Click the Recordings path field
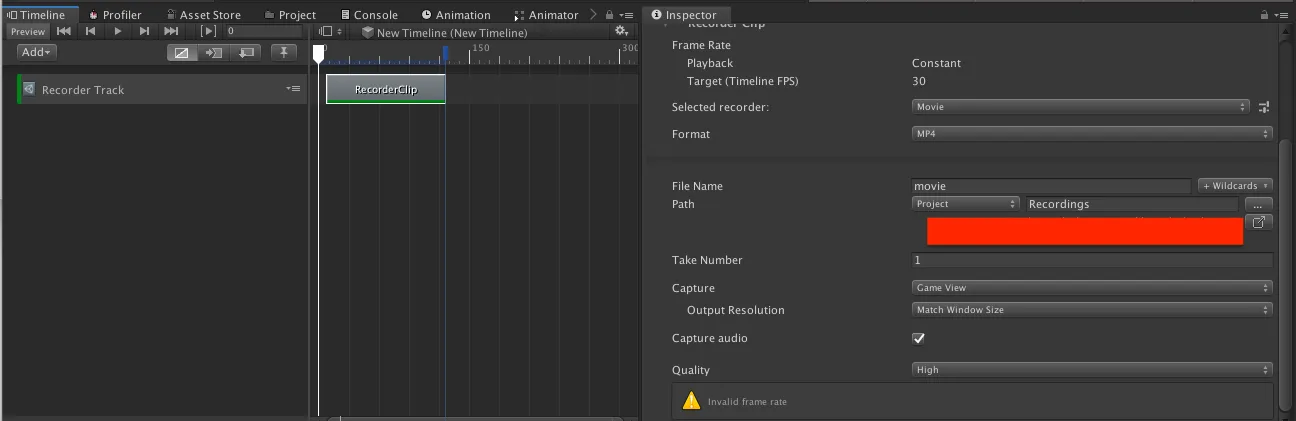This screenshot has height=421, width=1296. 1132,204
